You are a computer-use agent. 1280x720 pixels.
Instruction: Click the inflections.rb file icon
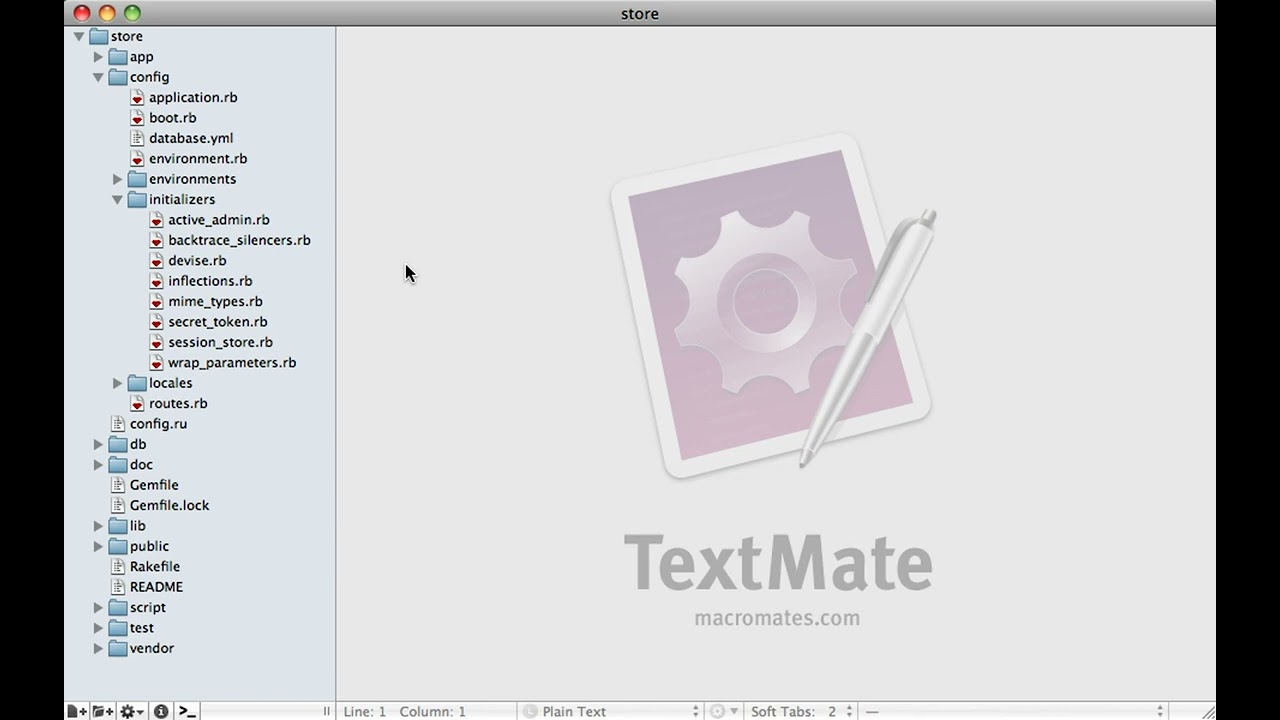coord(156,281)
